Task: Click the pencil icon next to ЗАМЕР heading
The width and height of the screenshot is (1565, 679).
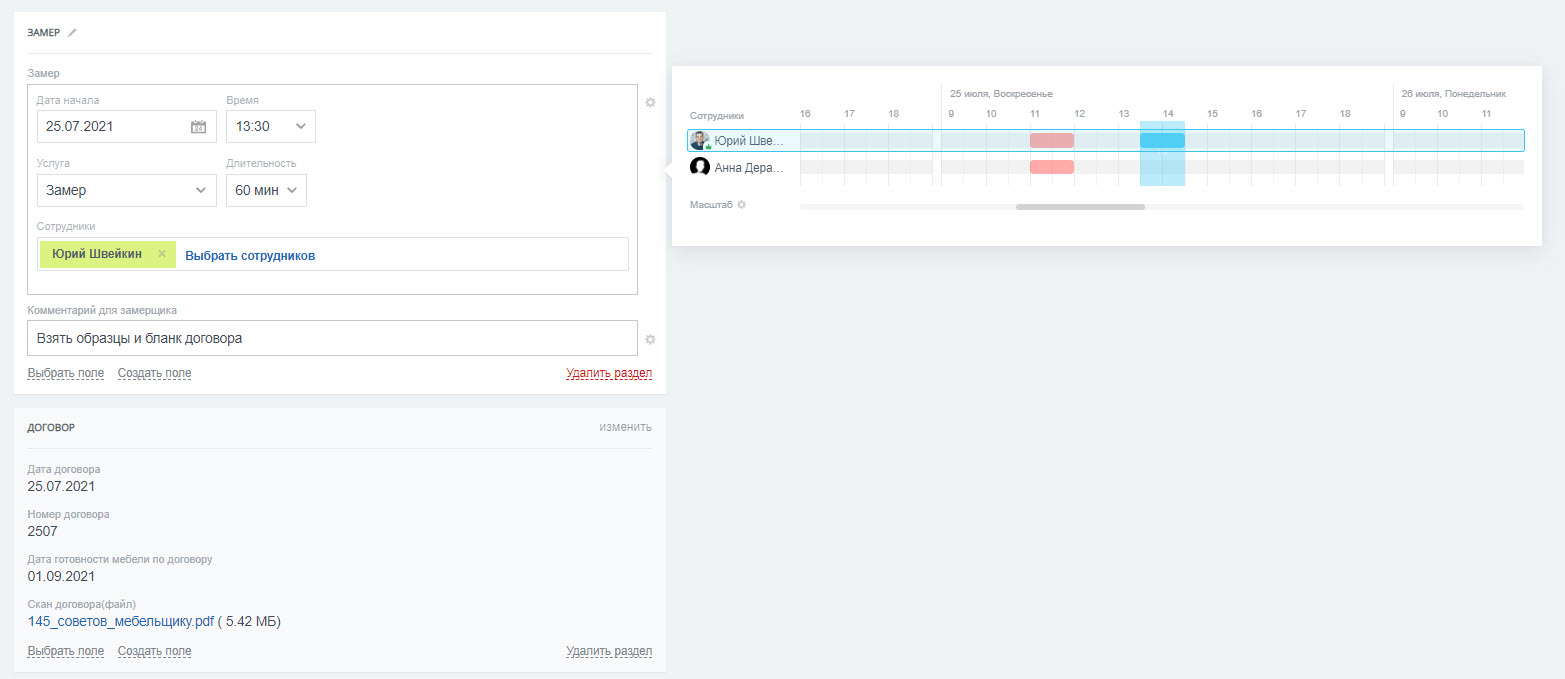Action: (x=72, y=33)
